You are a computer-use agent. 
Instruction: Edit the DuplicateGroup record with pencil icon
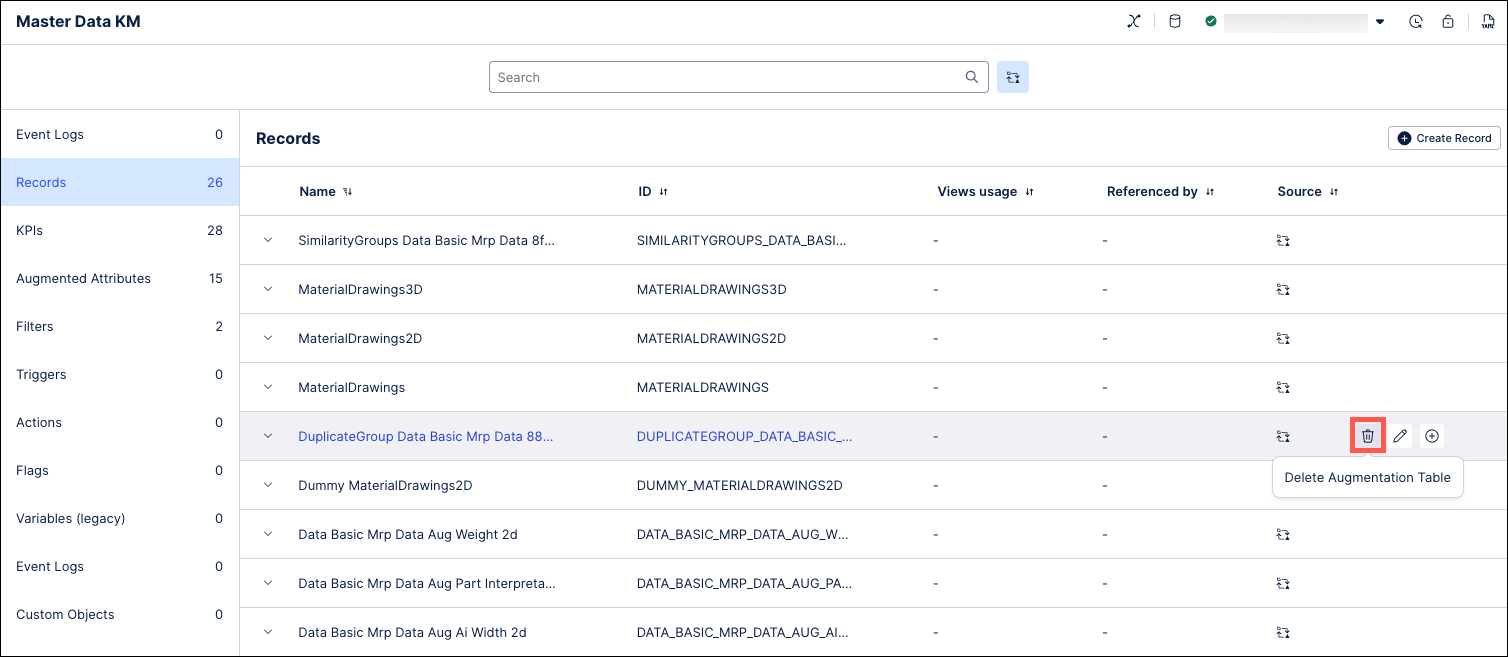[1400, 436]
